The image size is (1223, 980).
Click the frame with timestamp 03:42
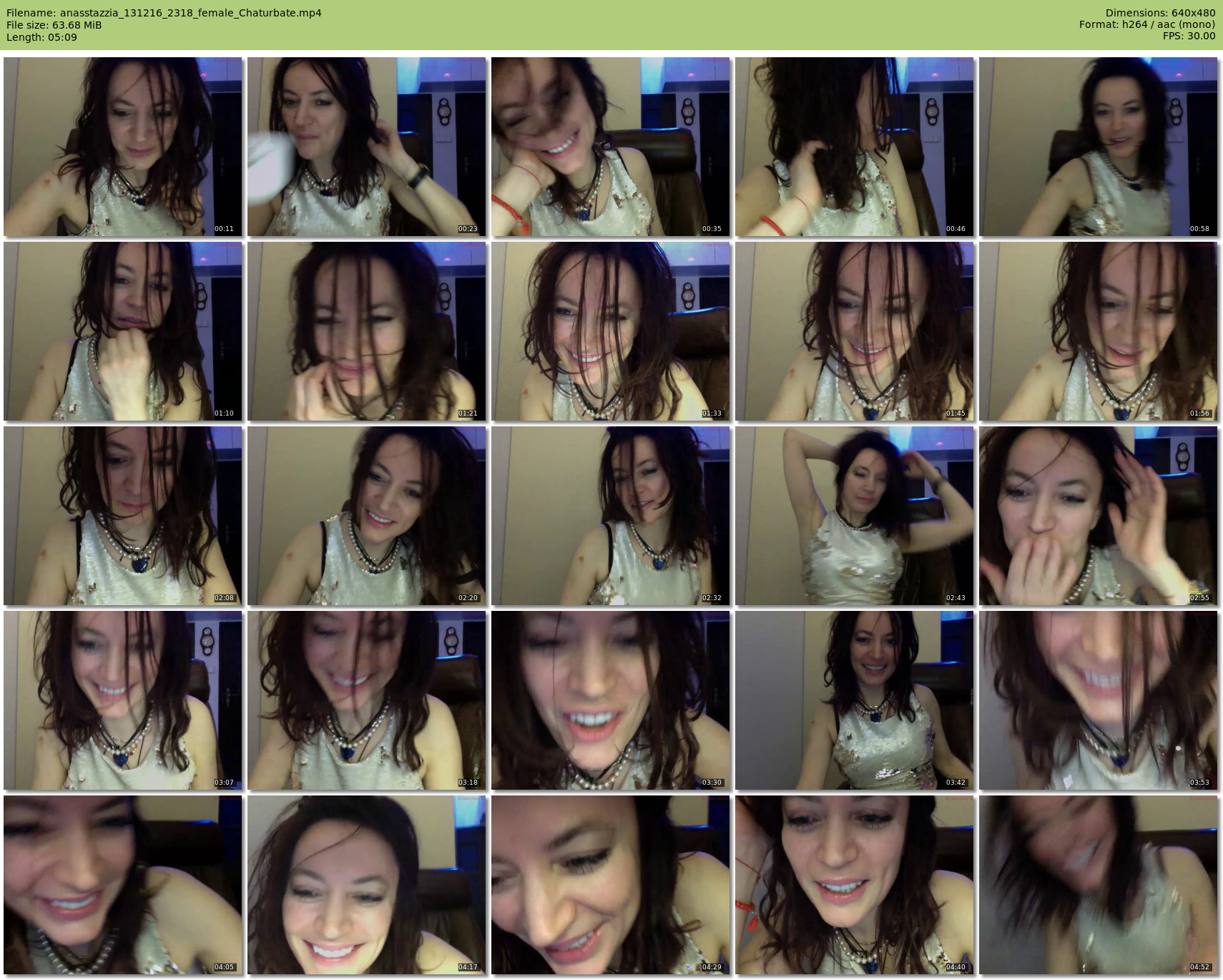855,700
